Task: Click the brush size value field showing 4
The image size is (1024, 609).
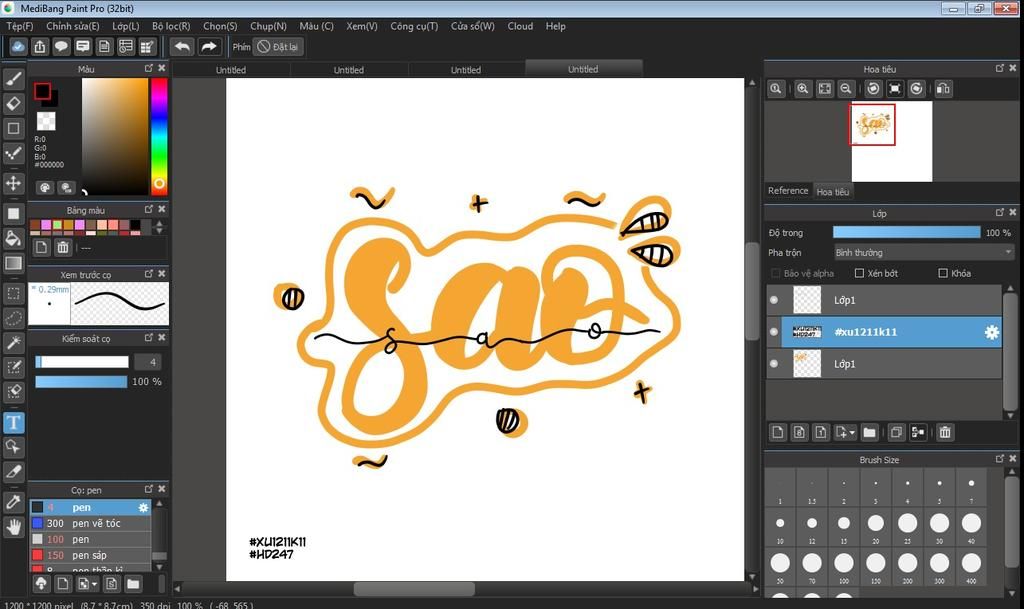Action: click(148, 362)
